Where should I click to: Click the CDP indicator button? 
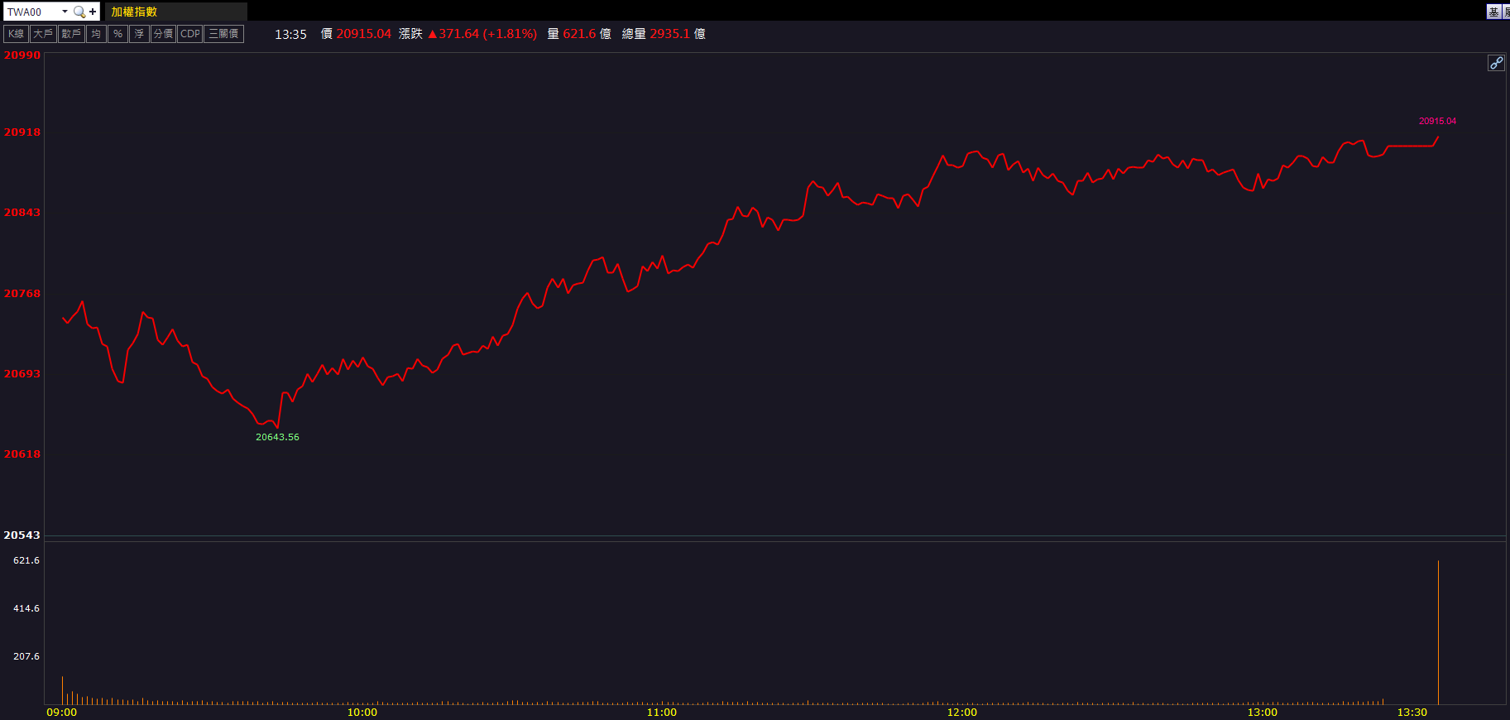pyautogui.click(x=190, y=34)
